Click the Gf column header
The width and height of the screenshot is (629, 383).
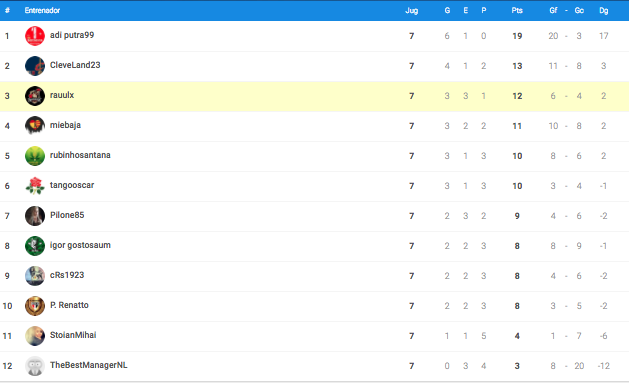tap(553, 10)
